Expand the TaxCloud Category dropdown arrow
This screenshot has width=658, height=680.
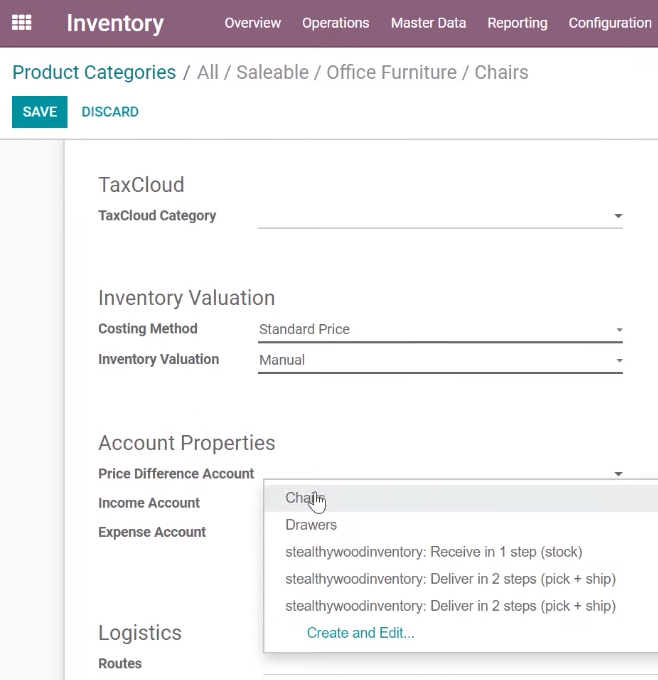tap(618, 216)
